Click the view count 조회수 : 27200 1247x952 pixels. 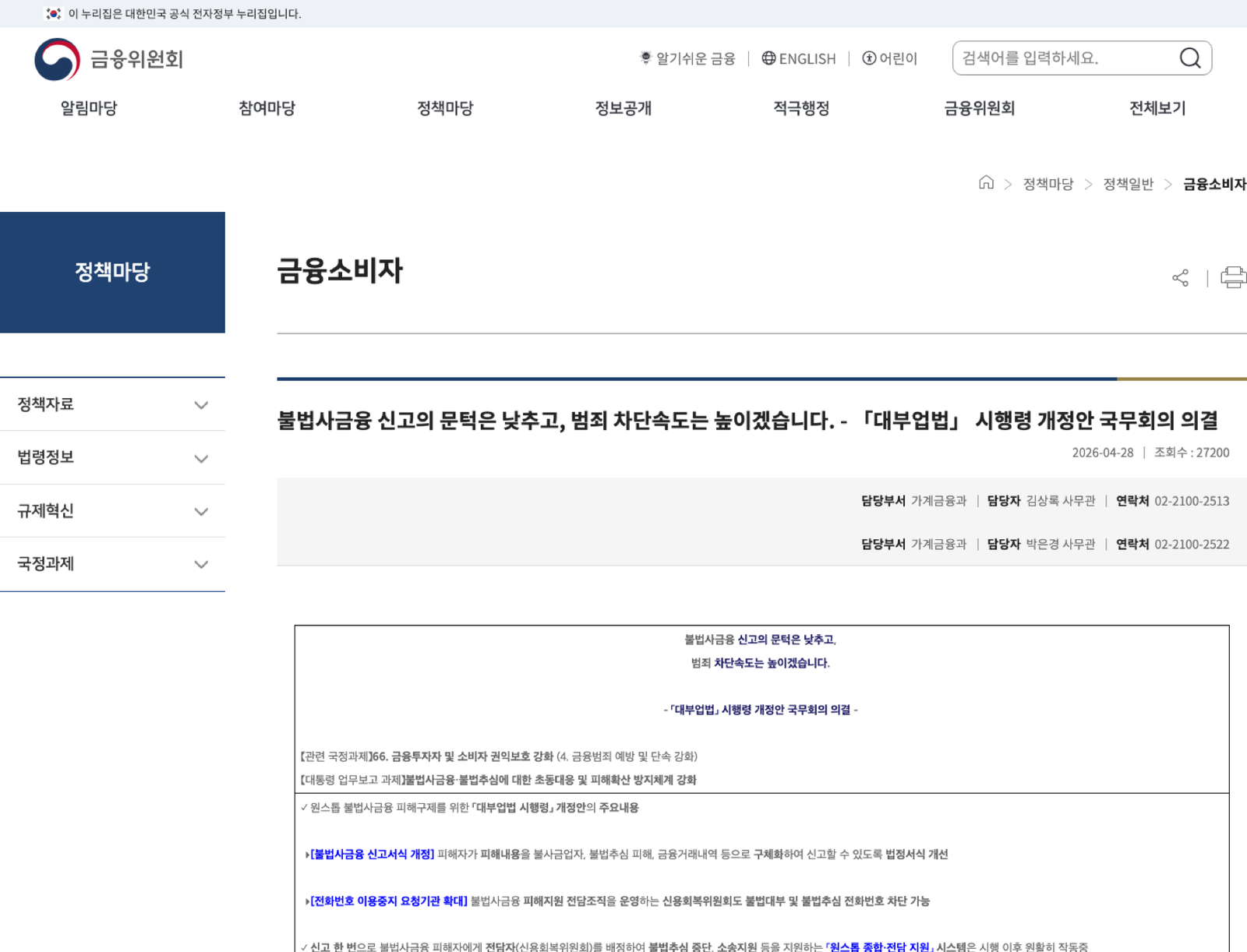(1192, 453)
